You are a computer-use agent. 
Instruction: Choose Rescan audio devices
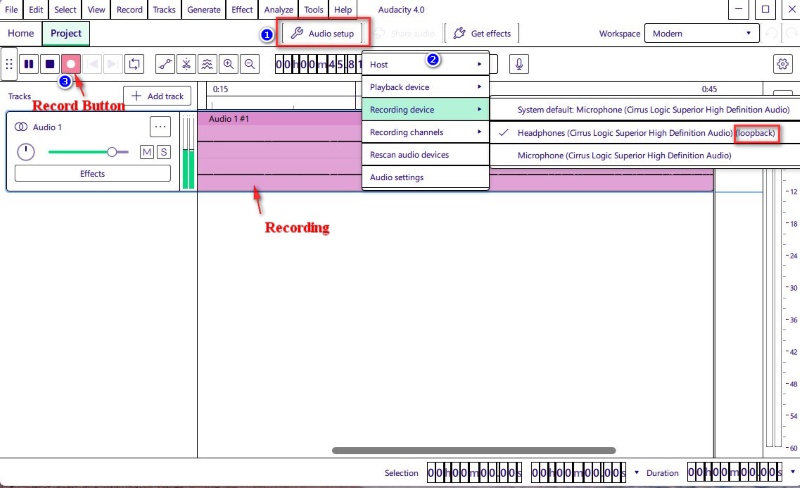[x=426, y=154]
